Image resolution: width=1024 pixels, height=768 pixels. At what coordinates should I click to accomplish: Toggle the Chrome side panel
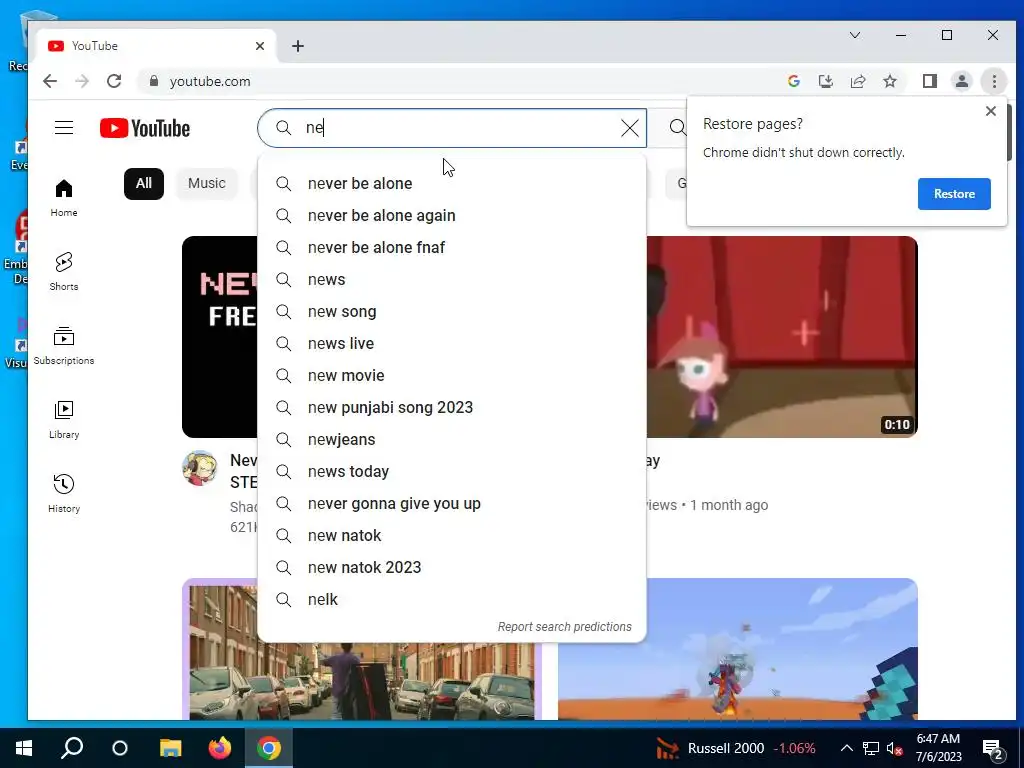930,81
